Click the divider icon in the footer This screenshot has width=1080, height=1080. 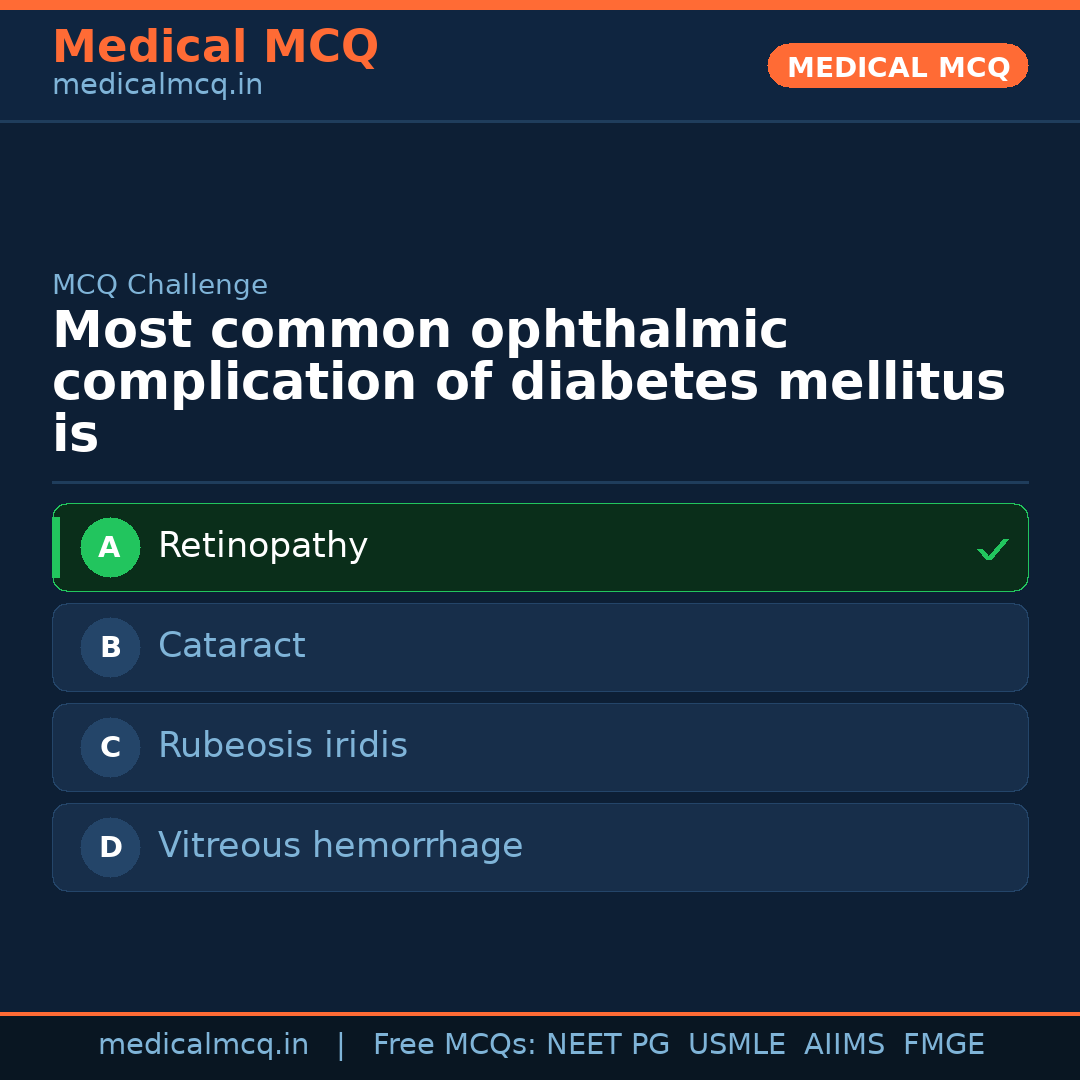point(341,1044)
